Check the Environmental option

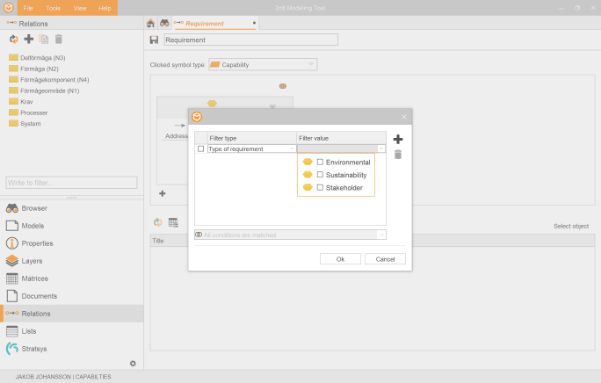(320, 162)
